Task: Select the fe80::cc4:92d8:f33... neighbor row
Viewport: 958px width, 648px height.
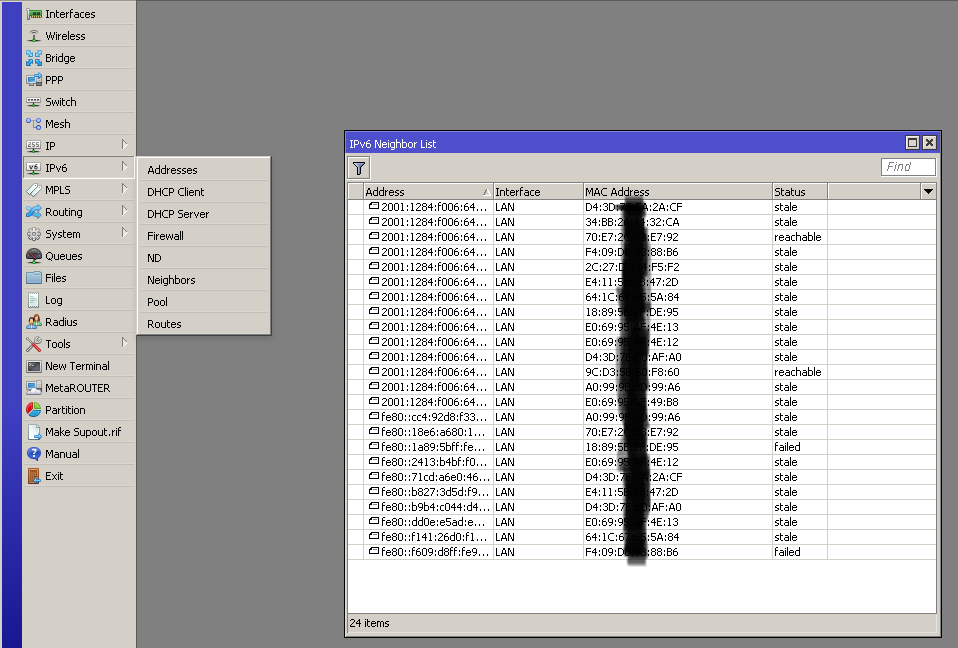Action: (x=642, y=417)
